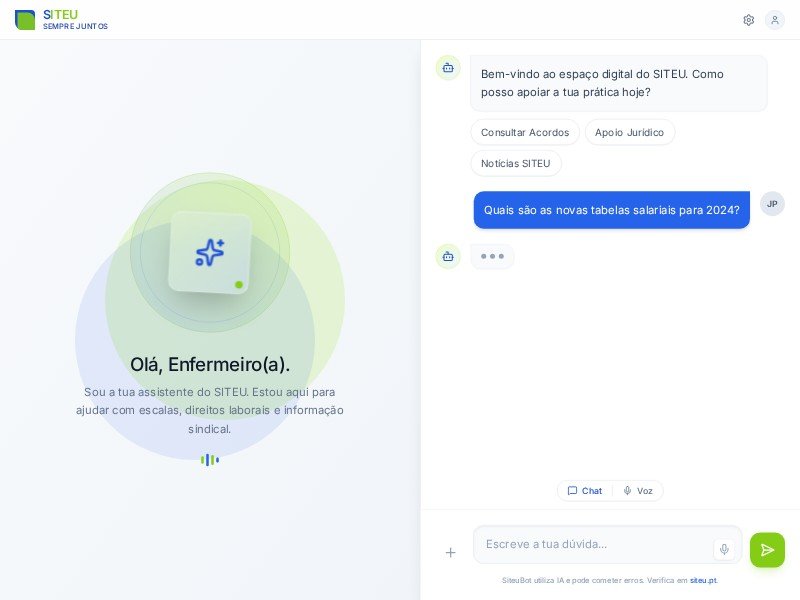Open Notícias SITEU quick option

pos(516,163)
